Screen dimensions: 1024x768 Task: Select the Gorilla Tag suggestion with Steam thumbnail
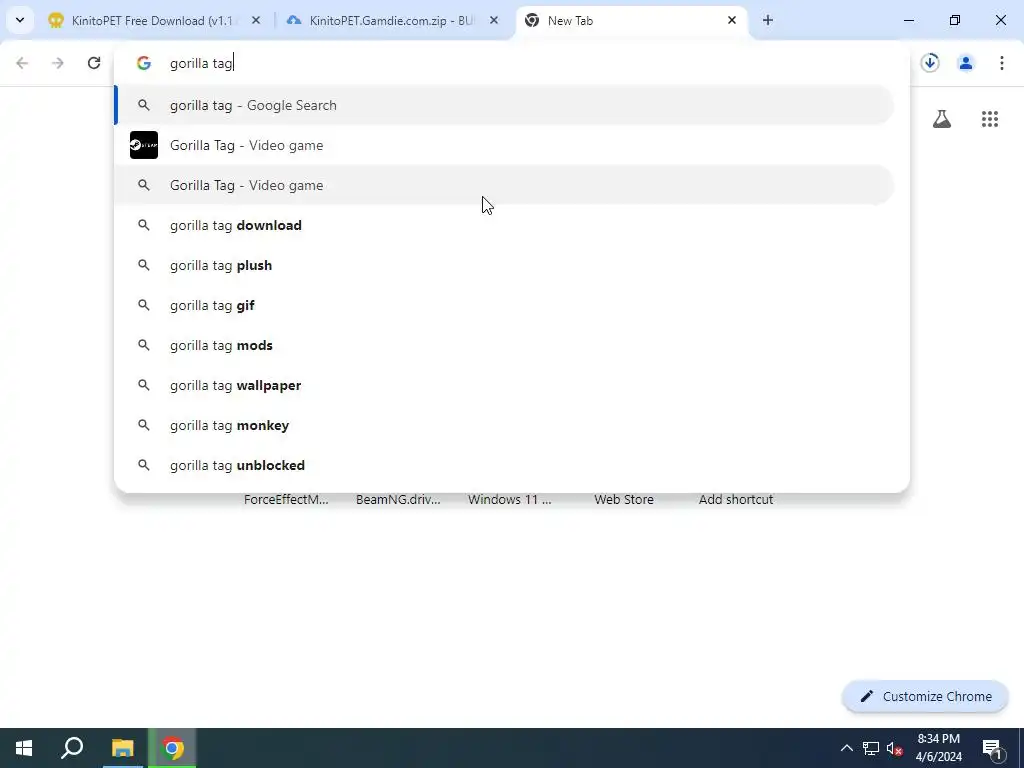click(504, 145)
